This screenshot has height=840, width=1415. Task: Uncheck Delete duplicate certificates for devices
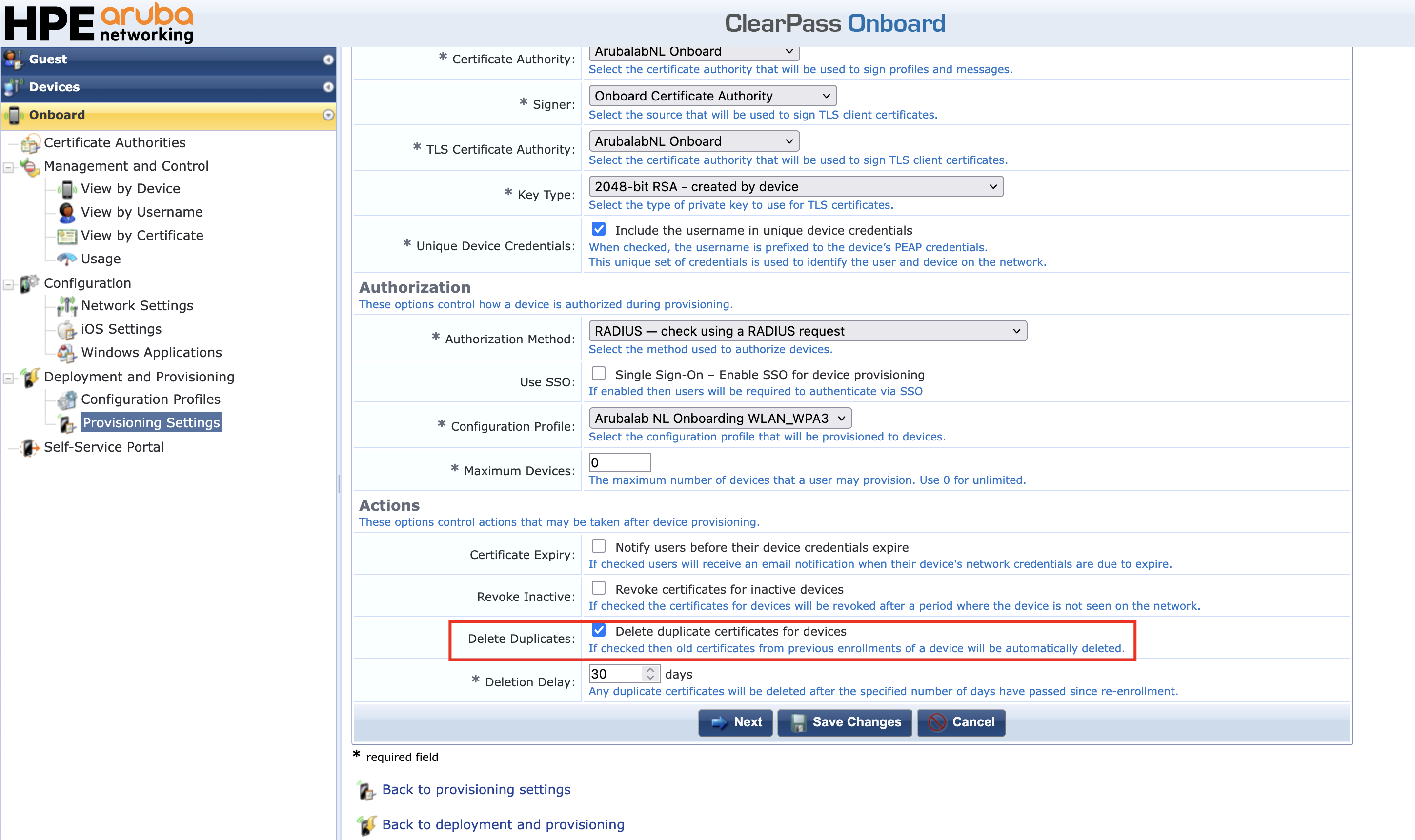click(x=598, y=630)
